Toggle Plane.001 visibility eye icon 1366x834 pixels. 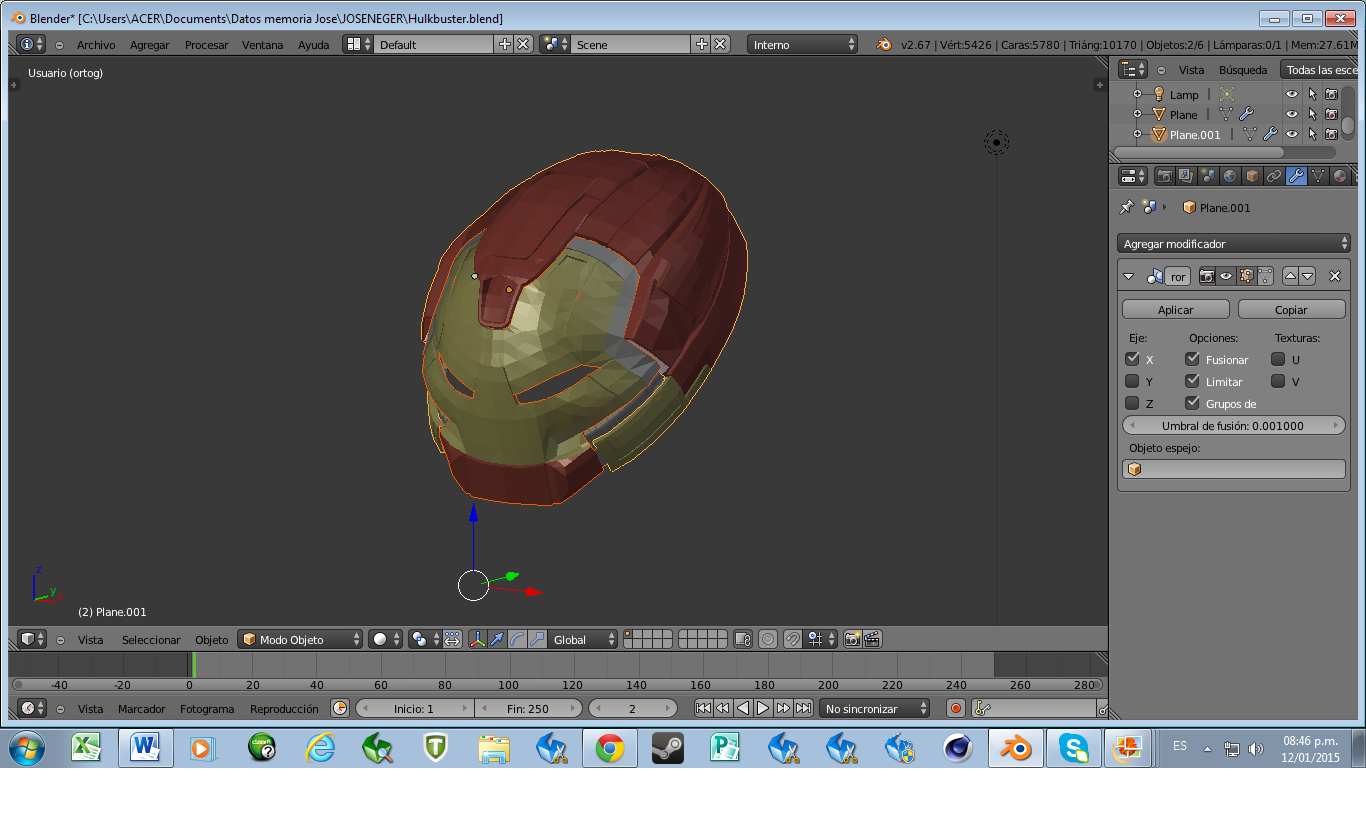click(x=1292, y=134)
